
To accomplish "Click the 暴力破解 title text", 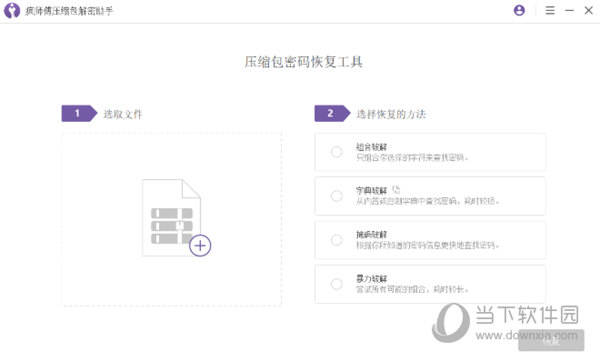I will 371,279.
